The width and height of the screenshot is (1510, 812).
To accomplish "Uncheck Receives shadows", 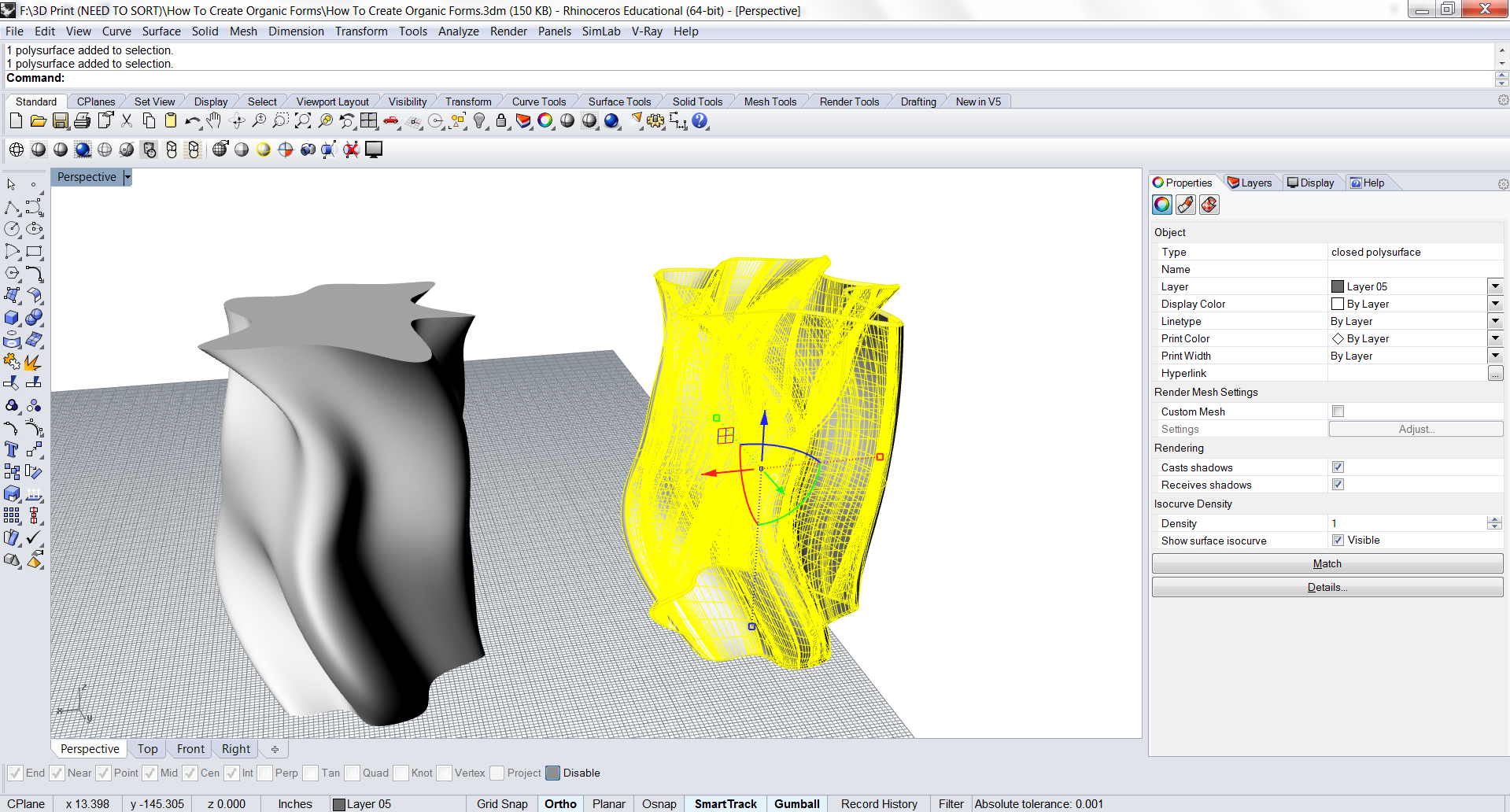I will click(x=1338, y=485).
